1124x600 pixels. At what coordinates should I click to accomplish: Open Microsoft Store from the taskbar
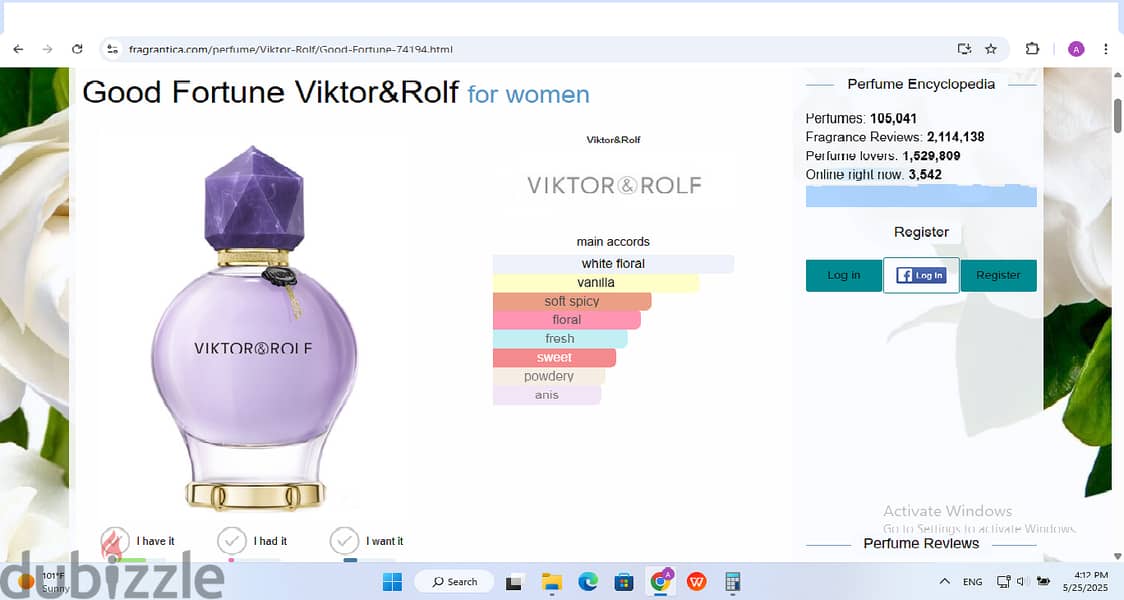624,582
